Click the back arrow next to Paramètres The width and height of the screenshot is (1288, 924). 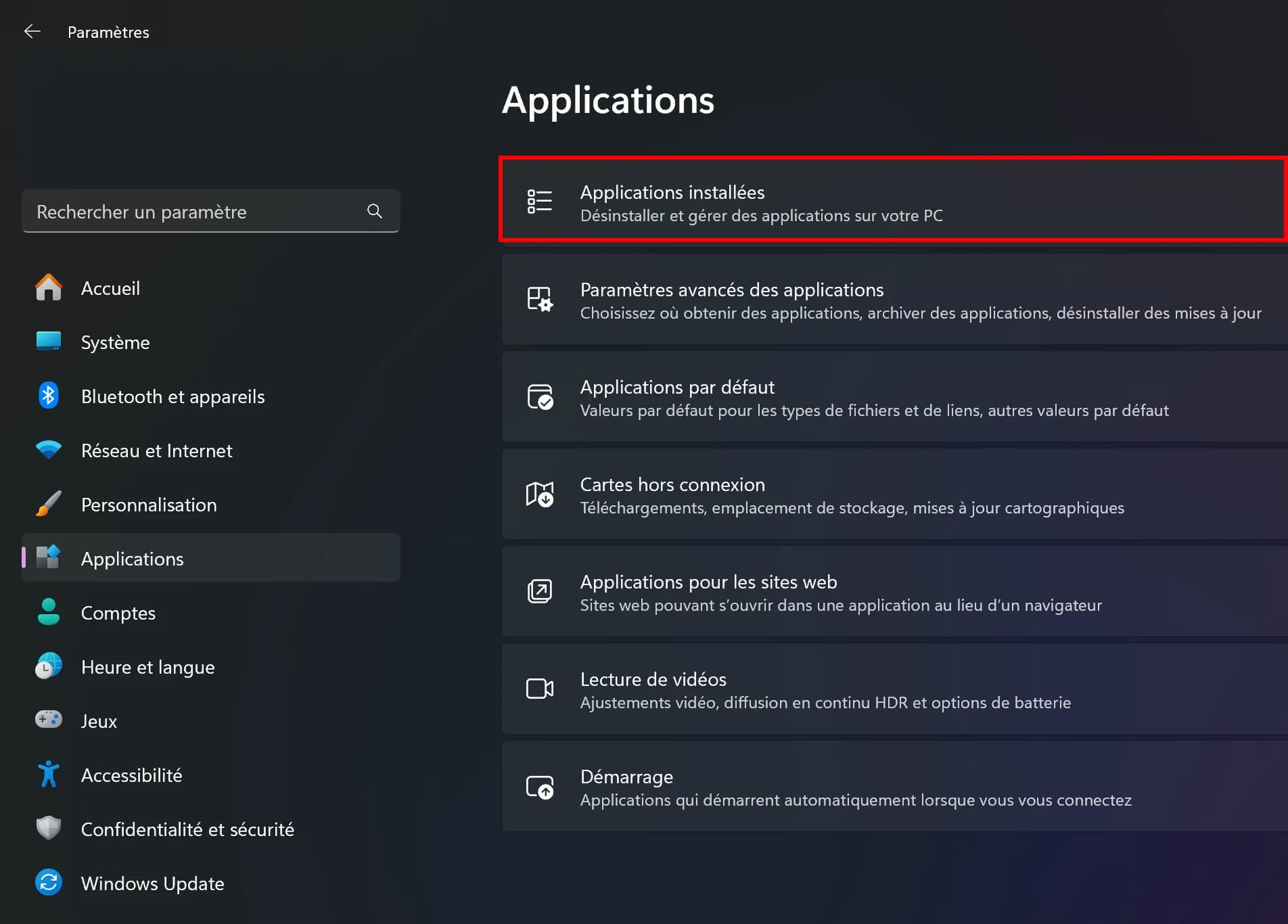pos(32,32)
